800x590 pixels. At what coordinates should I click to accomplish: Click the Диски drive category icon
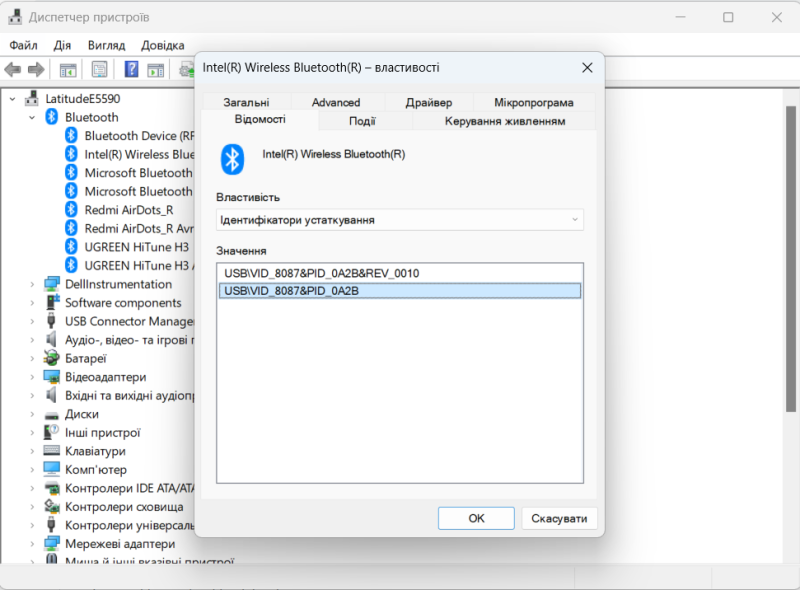coord(52,414)
